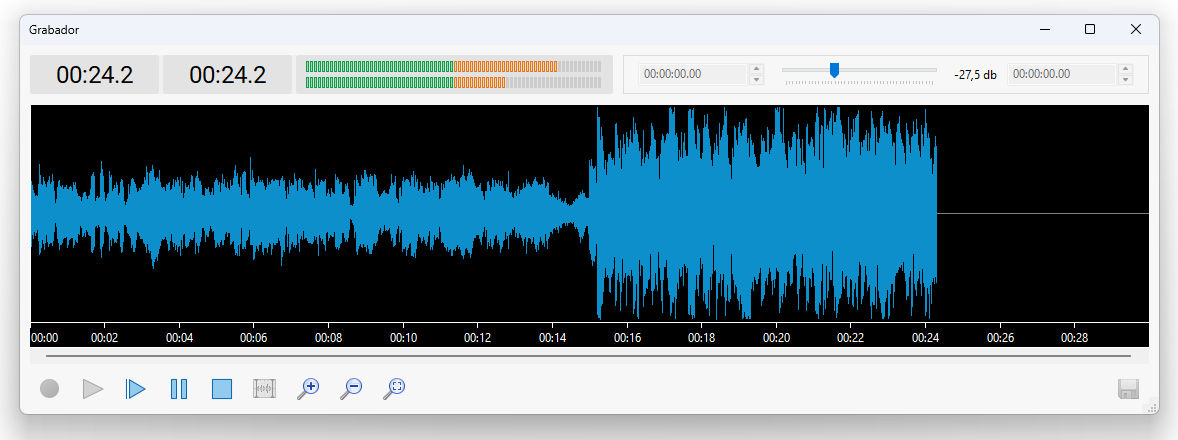Viewport: 1178px width, 440px height.
Task: Click the gray Record button
Action: (x=50, y=389)
